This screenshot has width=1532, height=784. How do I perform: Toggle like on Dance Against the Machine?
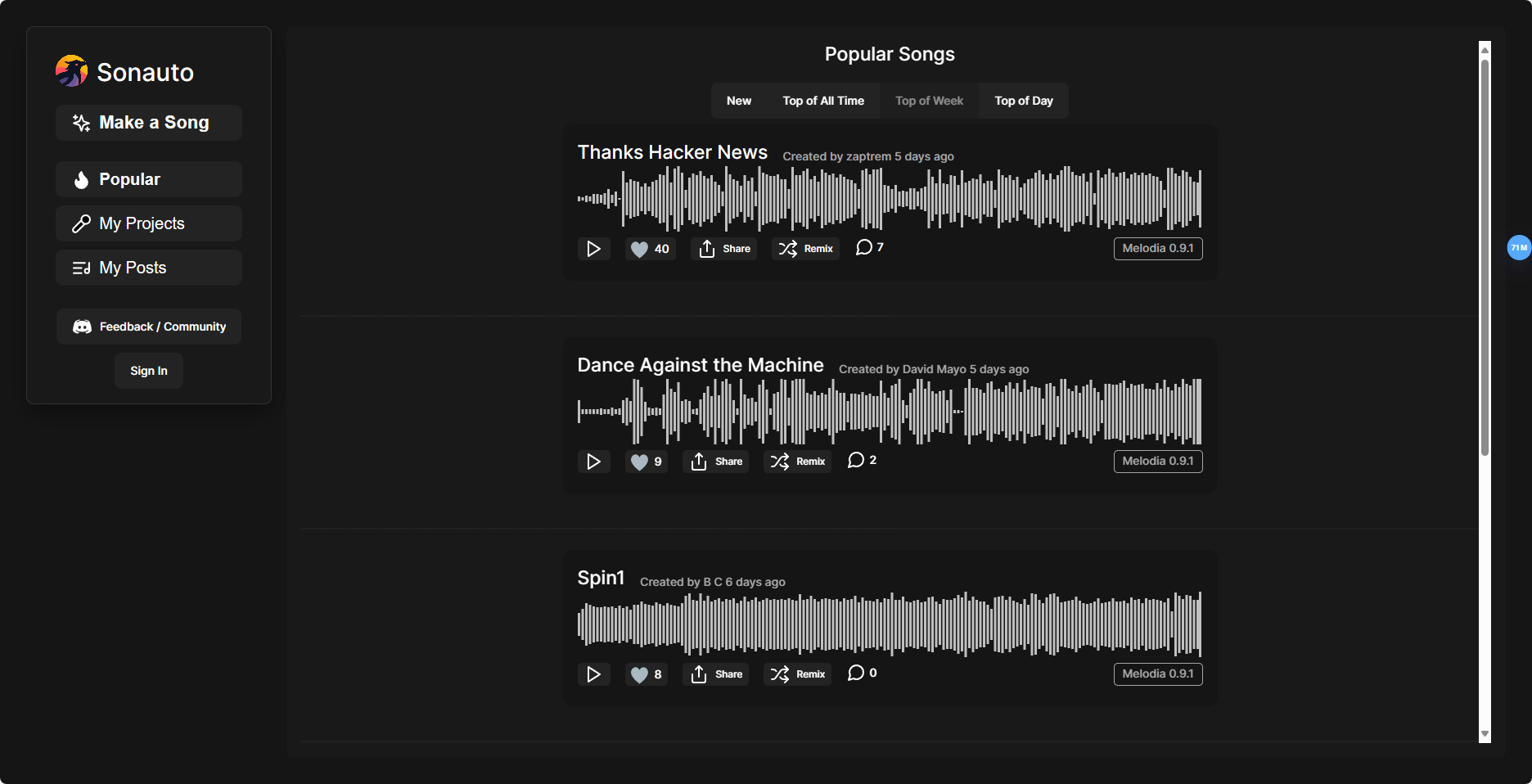646,462
